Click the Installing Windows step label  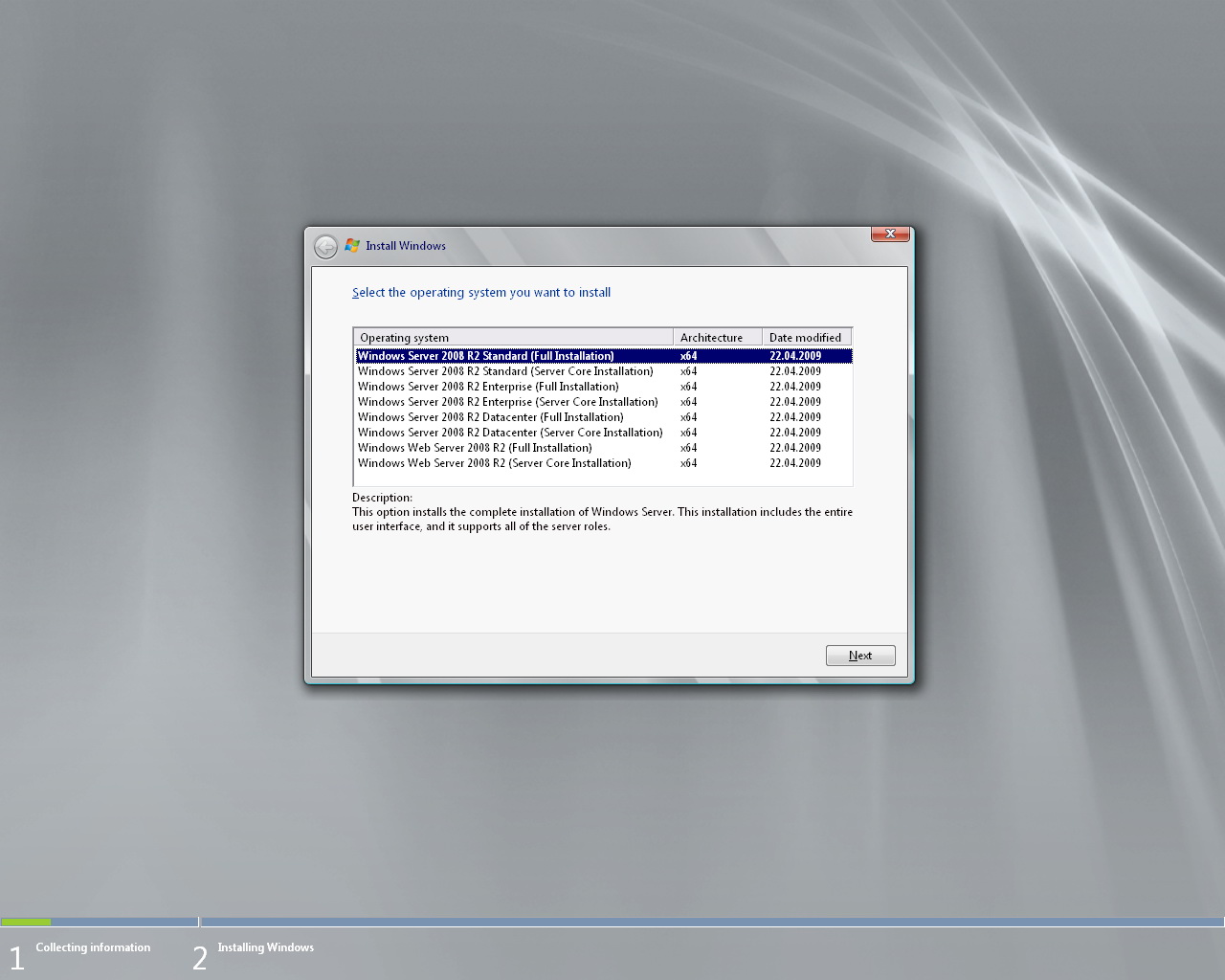coord(265,947)
